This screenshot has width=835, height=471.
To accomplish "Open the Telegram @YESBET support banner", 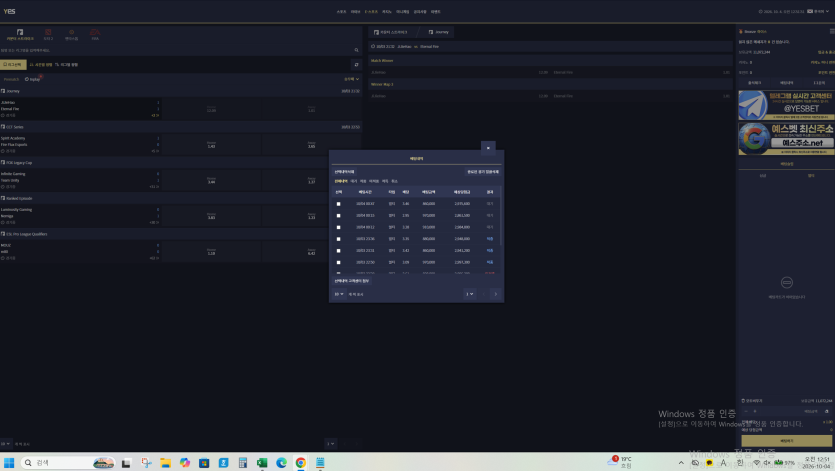I will 786,105.
